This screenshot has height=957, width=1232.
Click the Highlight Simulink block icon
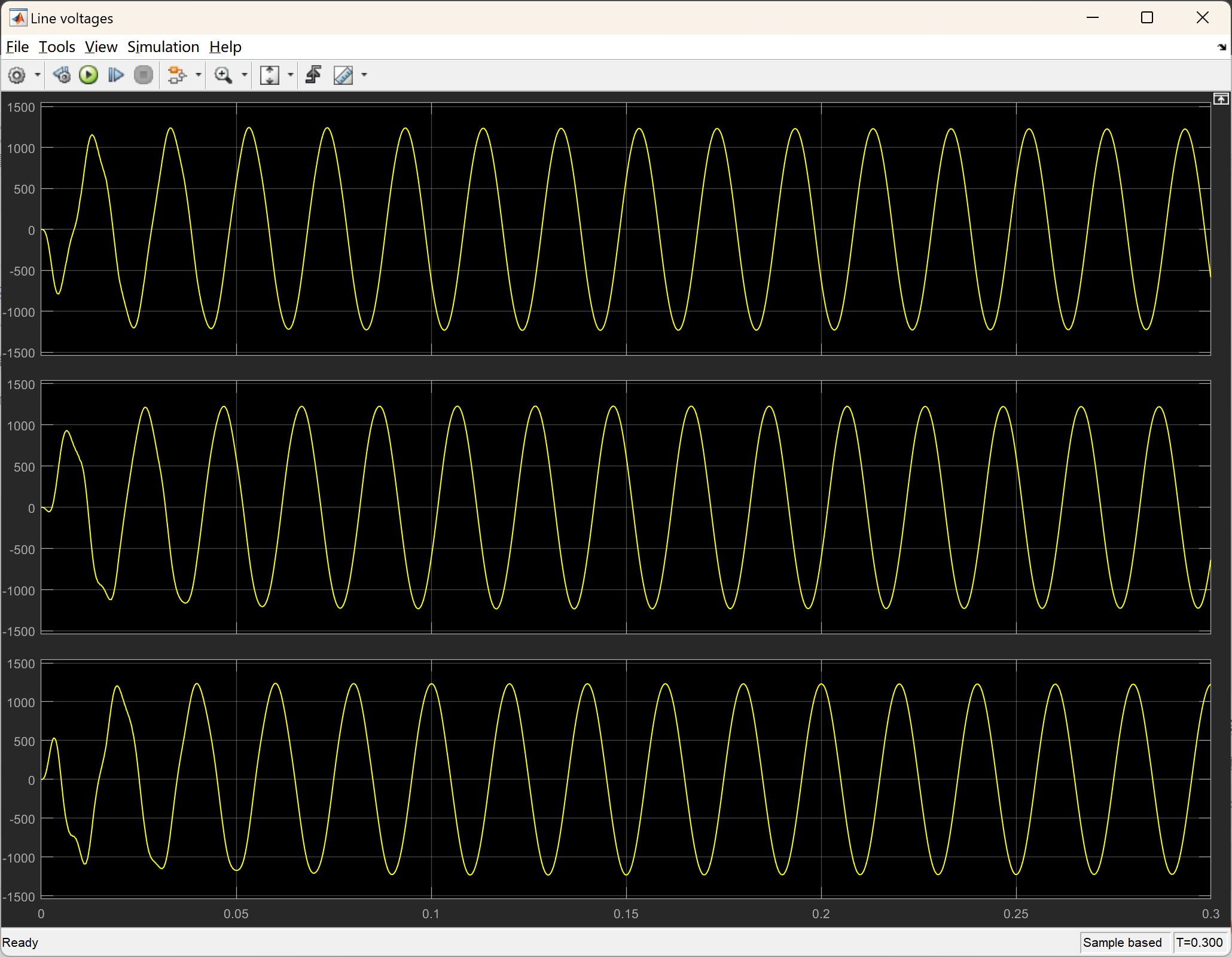tap(176, 75)
